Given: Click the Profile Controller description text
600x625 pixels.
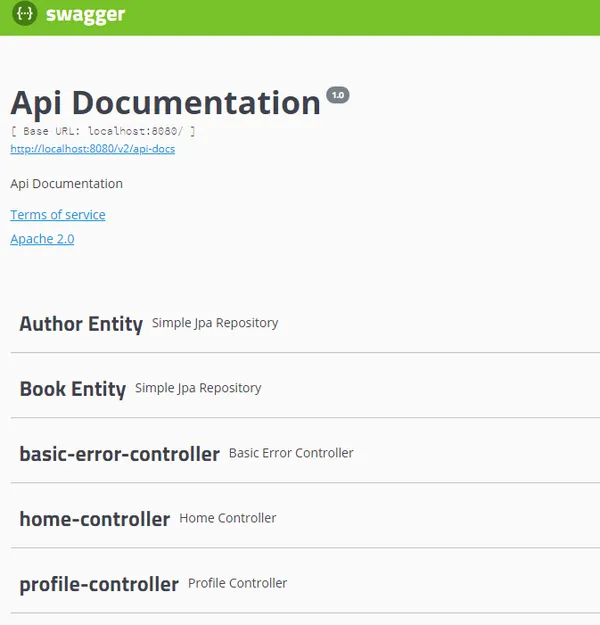Looking at the screenshot, I should point(237,583).
